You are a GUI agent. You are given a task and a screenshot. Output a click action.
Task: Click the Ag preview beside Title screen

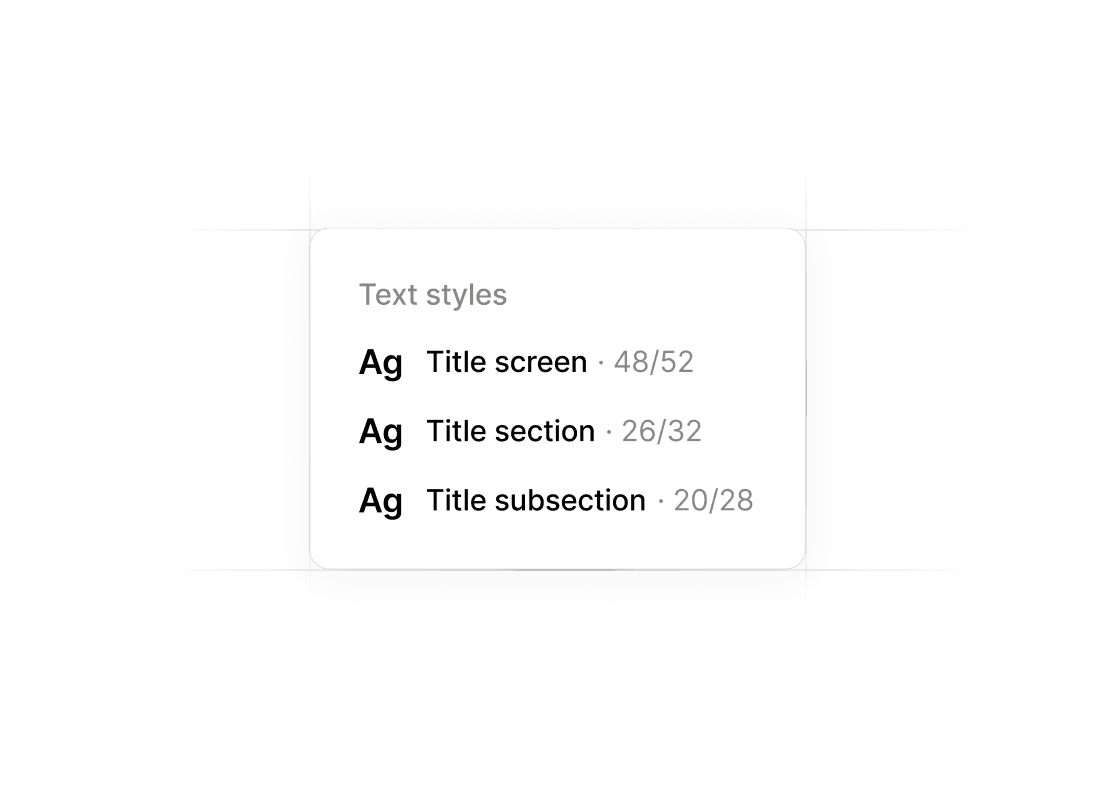pyautogui.click(x=380, y=363)
